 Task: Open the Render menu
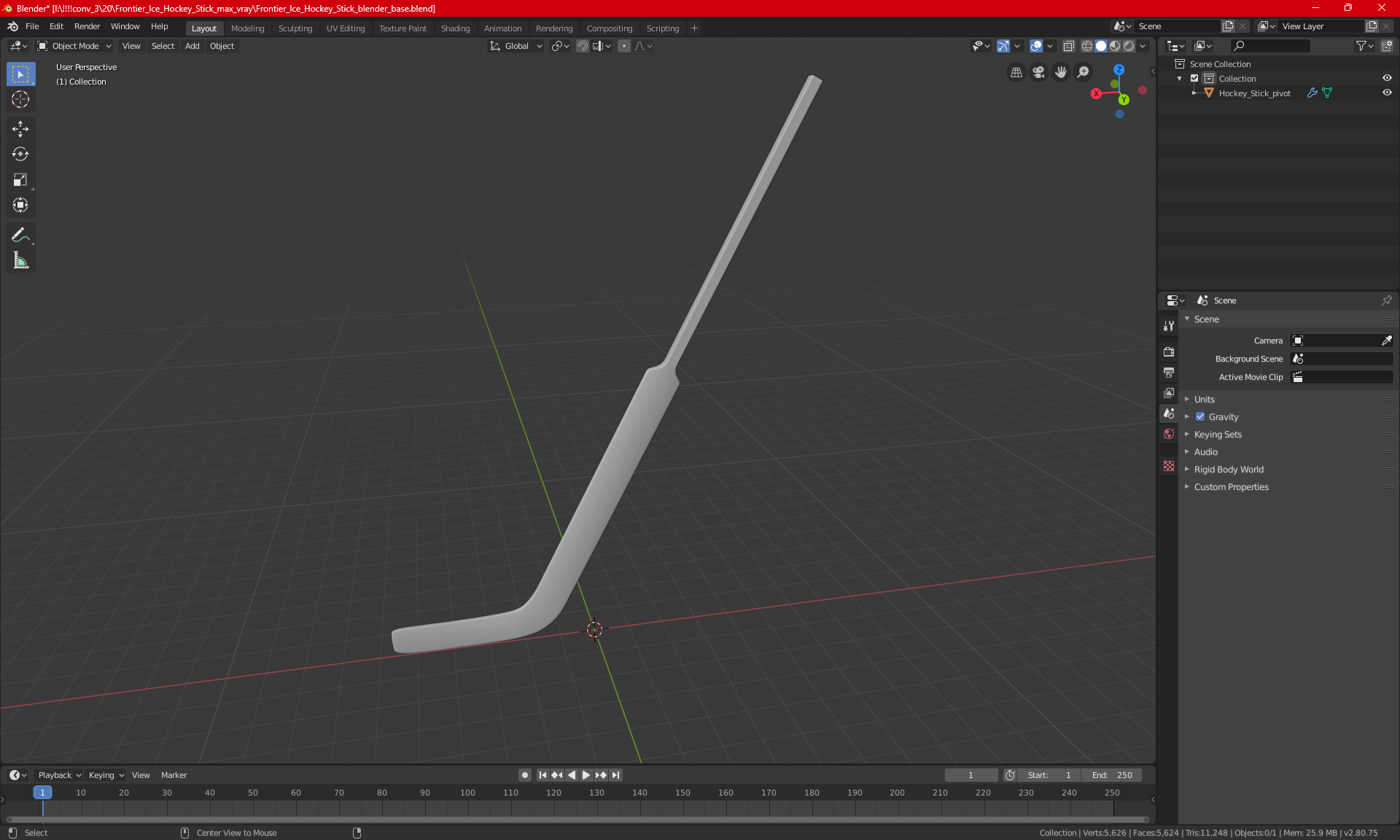pos(87,26)
